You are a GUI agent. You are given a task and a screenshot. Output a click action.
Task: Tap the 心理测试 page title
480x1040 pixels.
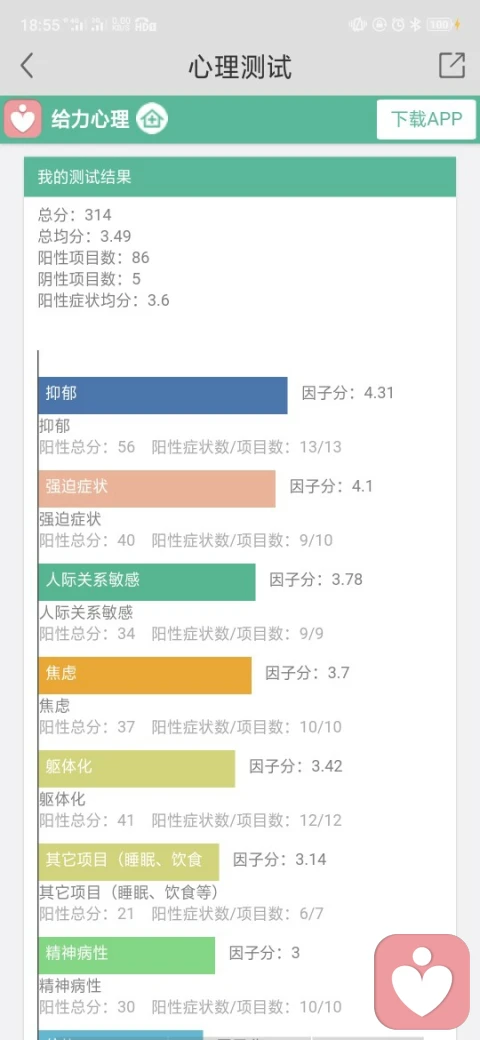point(240,66)
